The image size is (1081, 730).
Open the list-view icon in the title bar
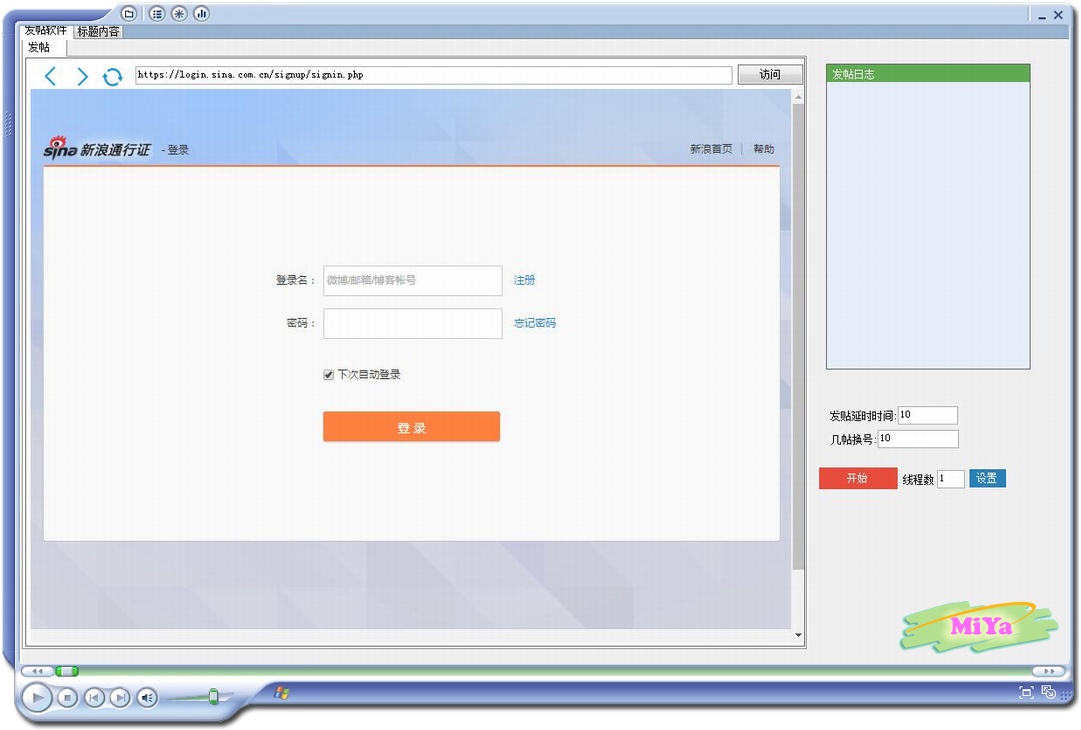(x=156, y=13)
